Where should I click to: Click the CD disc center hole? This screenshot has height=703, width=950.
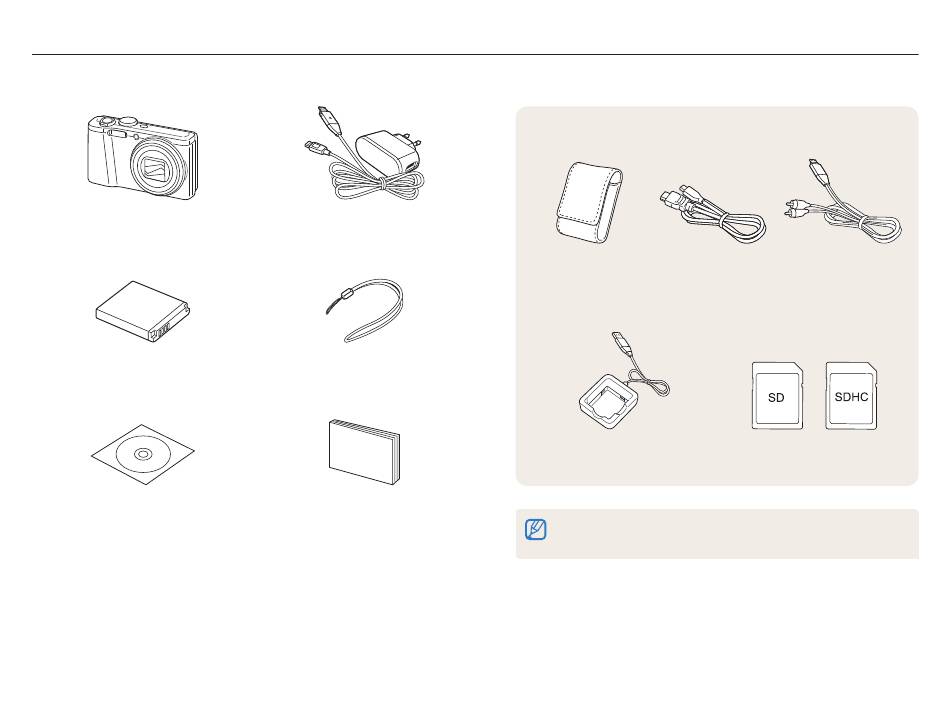click(x=143, y=454)
